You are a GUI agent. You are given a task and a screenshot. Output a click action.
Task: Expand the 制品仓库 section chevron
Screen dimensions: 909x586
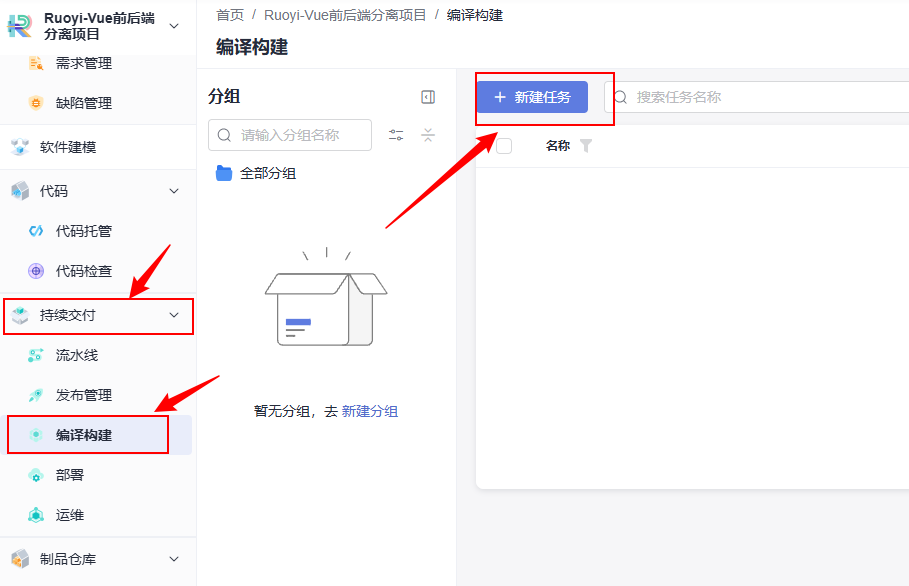point(173,559)
